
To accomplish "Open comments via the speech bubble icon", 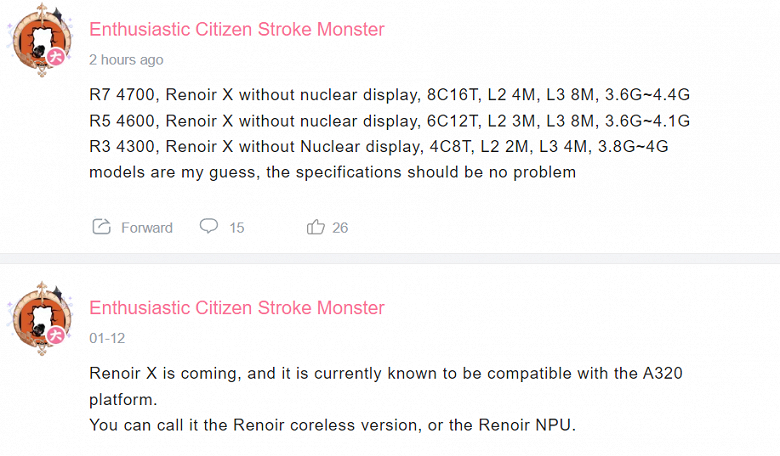I will point(208,226).
